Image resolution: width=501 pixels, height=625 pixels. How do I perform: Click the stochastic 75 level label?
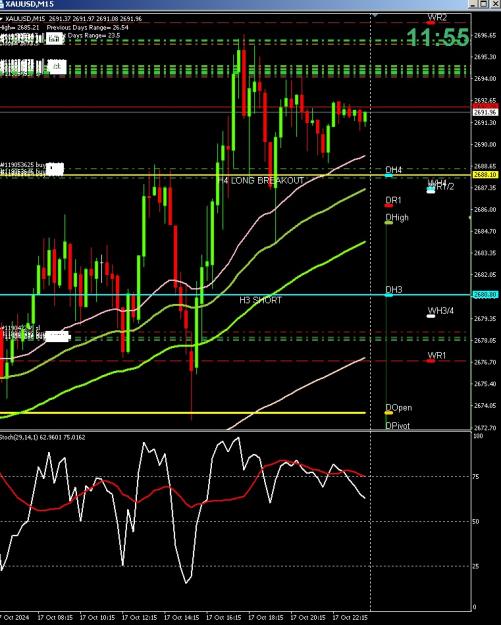(475, 476)
